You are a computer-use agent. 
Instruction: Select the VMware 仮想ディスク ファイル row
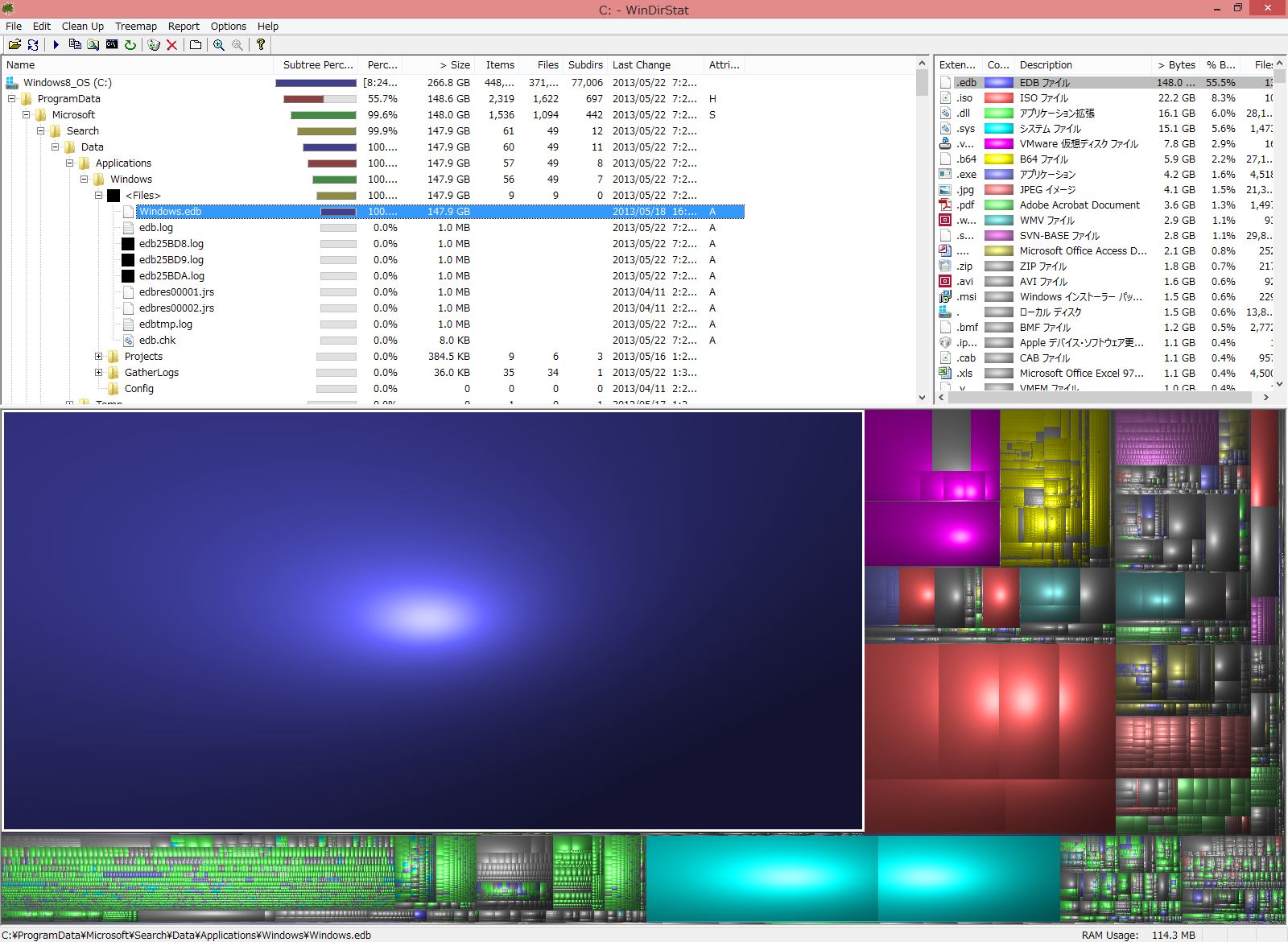point(1106,143)
